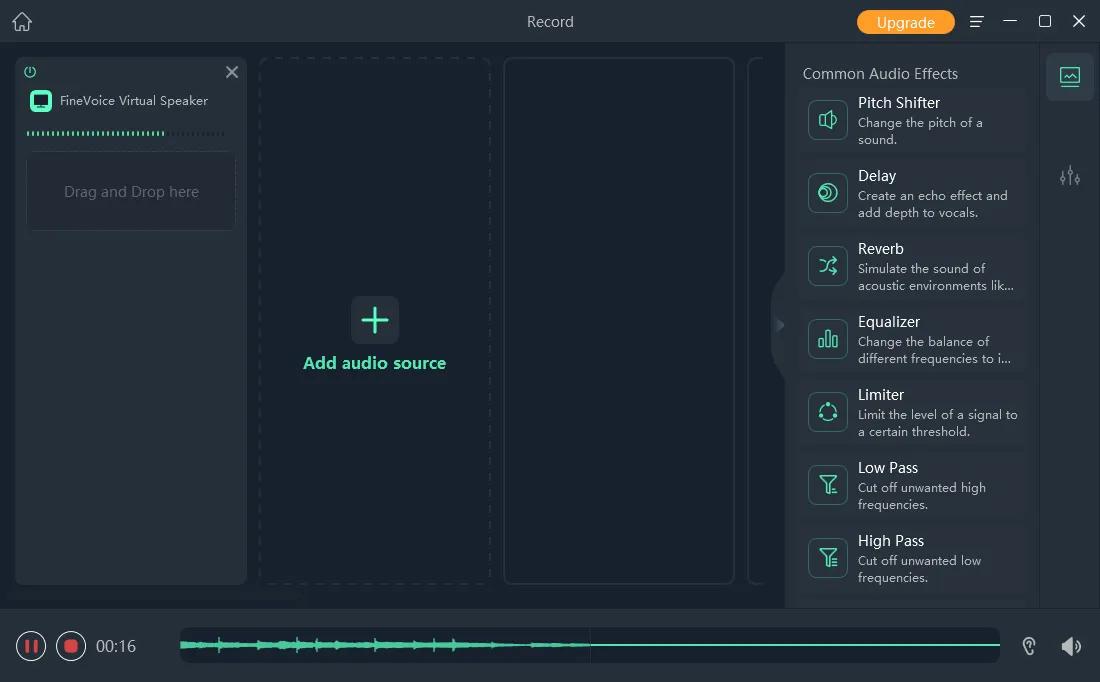Screen dimensions: 1100x682
Task: Choose the Low Pass filter icon
Action: pyautogui.click(x=828, y=485)
